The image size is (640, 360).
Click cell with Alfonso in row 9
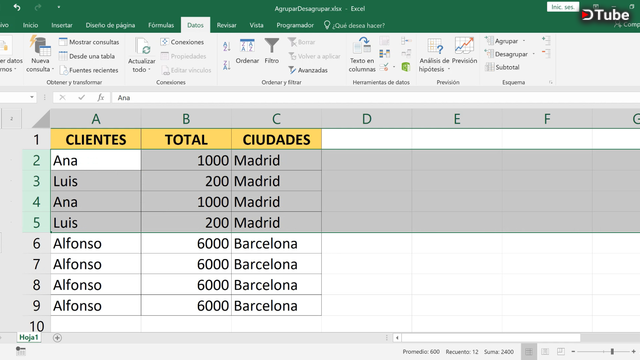tap(96, 306)
